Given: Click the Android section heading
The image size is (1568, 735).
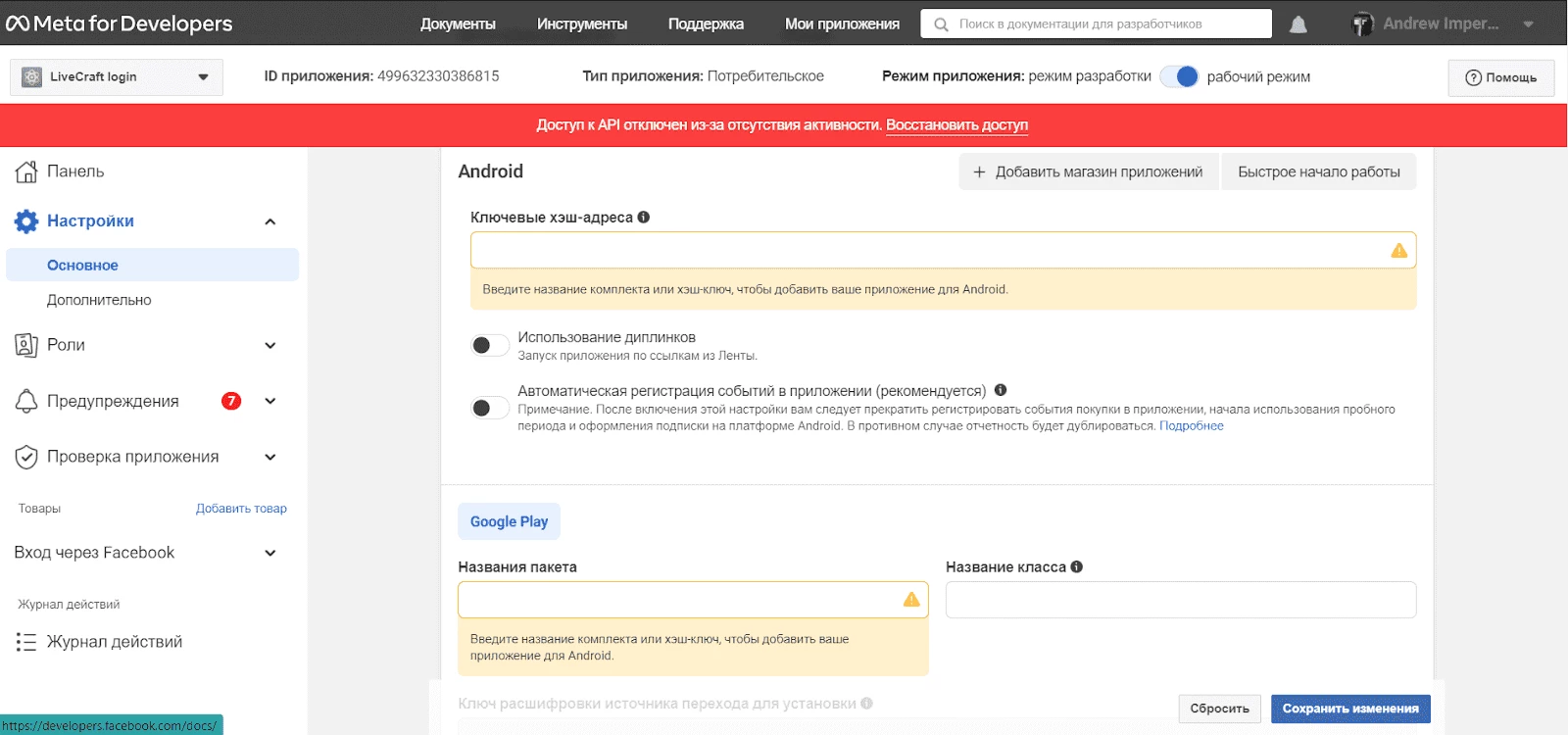Looking at the screenshot, I should (490, 171).
